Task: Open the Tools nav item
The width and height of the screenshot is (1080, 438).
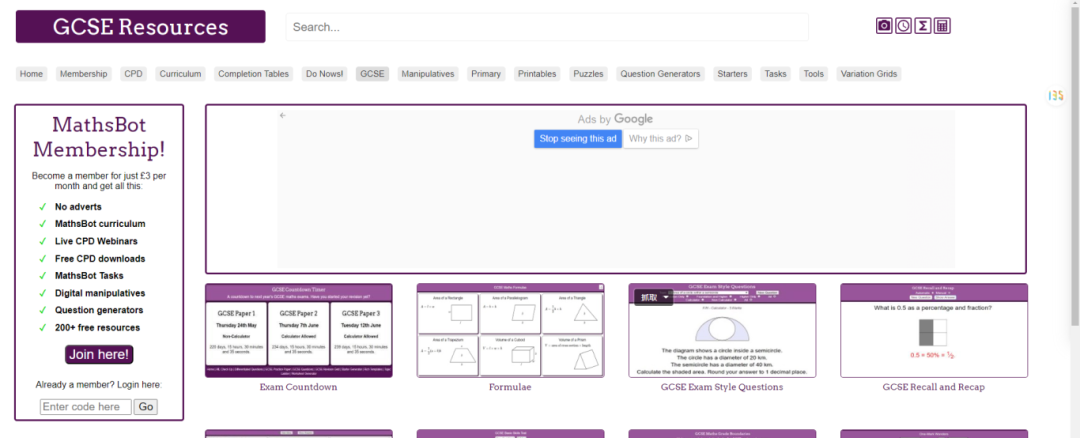Action: (x=813, y=74)
